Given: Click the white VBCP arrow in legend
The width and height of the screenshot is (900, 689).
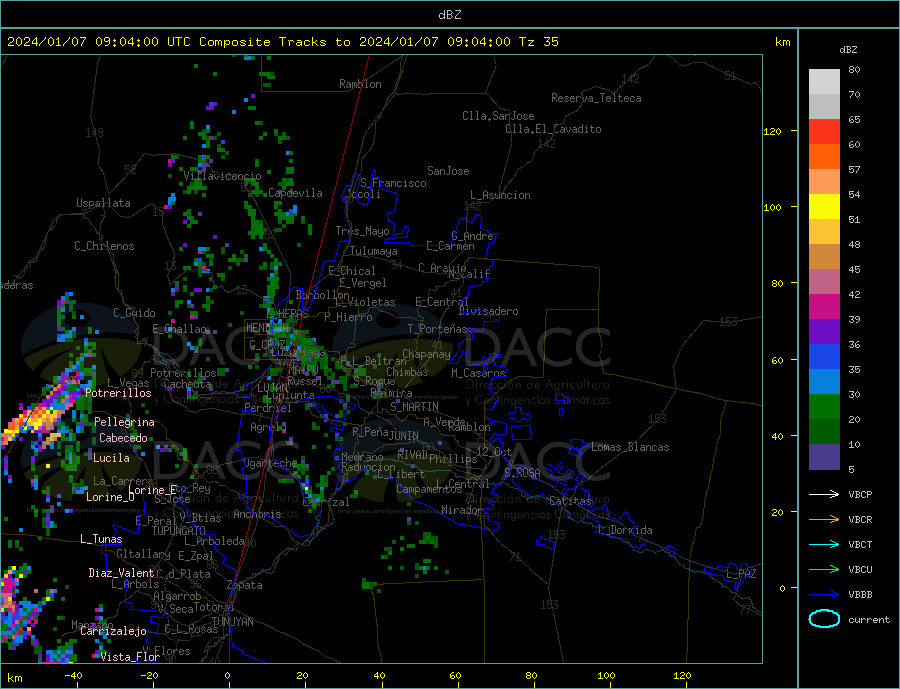Looking at the screenshot, I should tap(826, 494).
